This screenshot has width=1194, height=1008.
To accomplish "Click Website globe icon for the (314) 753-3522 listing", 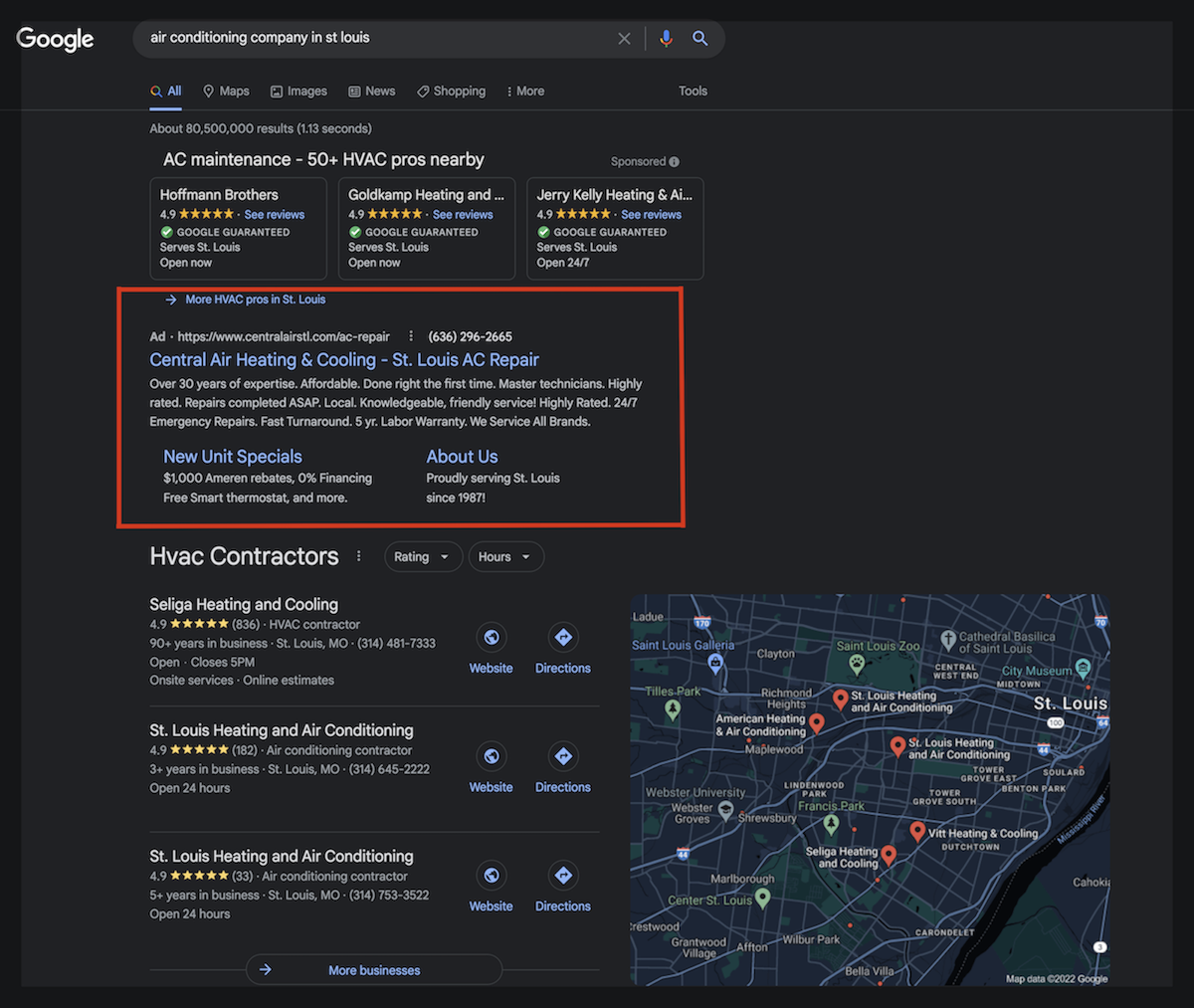I will (x=492, y=875).
